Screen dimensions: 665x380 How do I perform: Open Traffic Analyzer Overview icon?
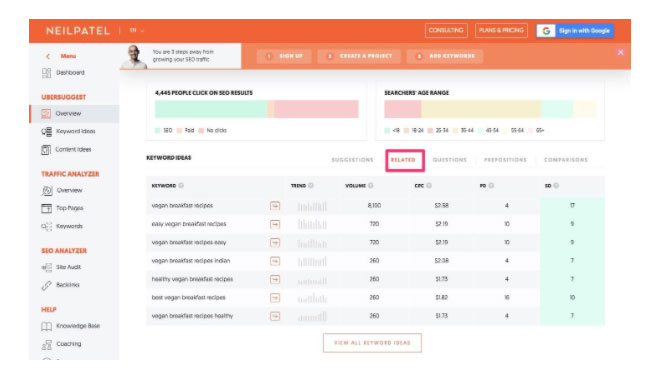point(47,190)
